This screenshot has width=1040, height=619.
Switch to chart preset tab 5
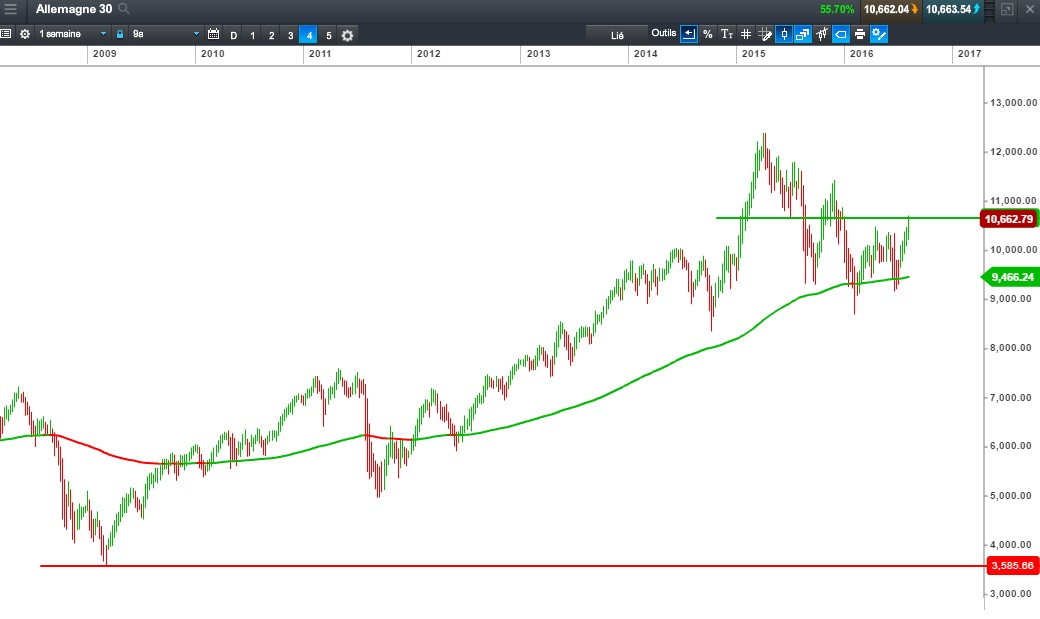(x=328, y=35)
